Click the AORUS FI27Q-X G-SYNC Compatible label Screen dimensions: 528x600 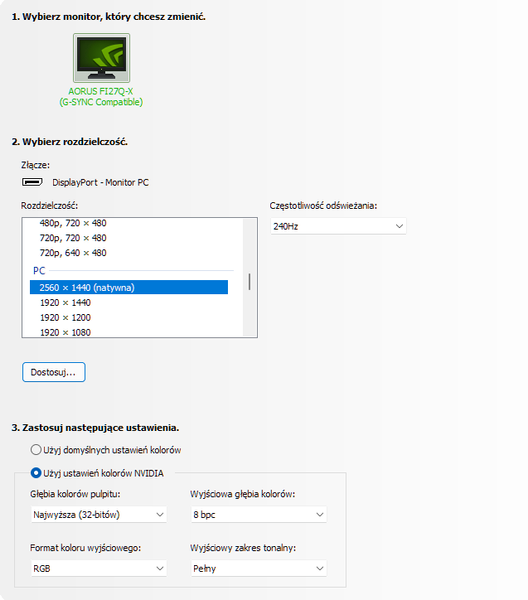[101, 96]
